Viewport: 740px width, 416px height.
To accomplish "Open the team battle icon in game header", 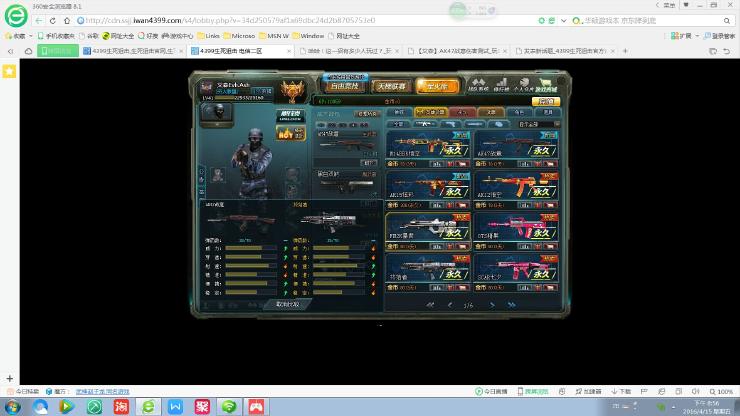I will click(478, 85).
